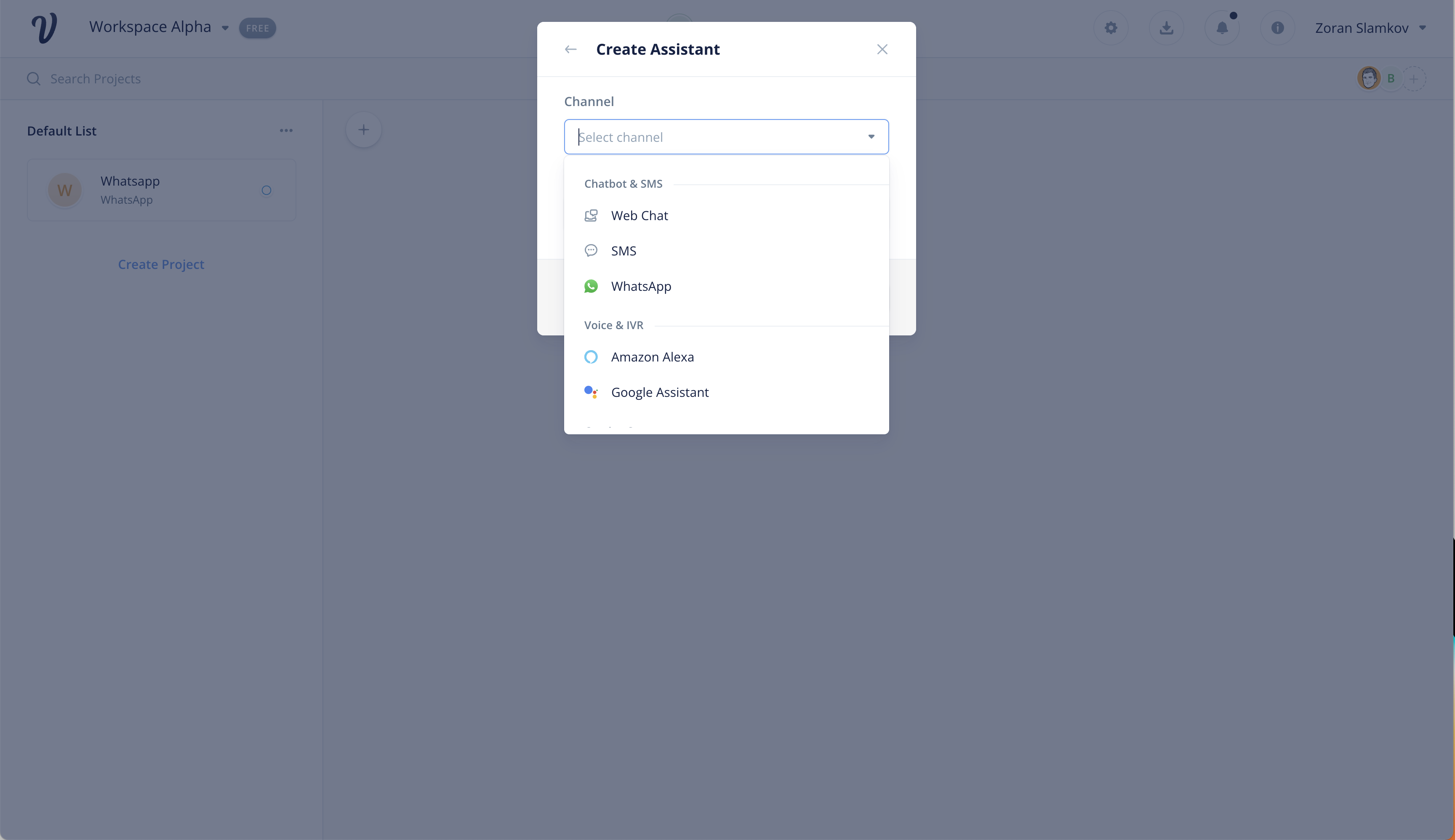Add member via dashed plus circle

point(1413,78)
